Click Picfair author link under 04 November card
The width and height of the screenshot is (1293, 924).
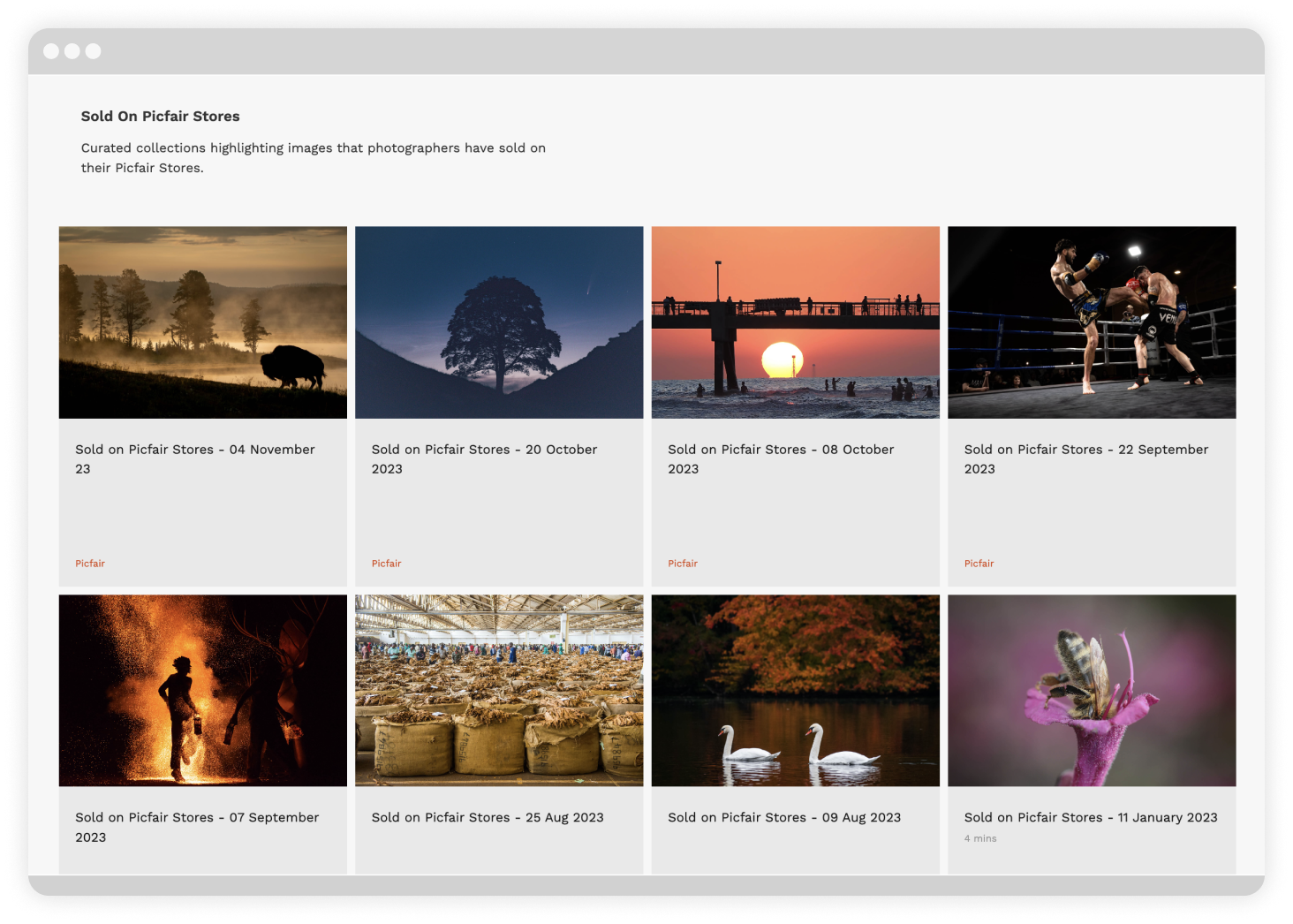90,564
